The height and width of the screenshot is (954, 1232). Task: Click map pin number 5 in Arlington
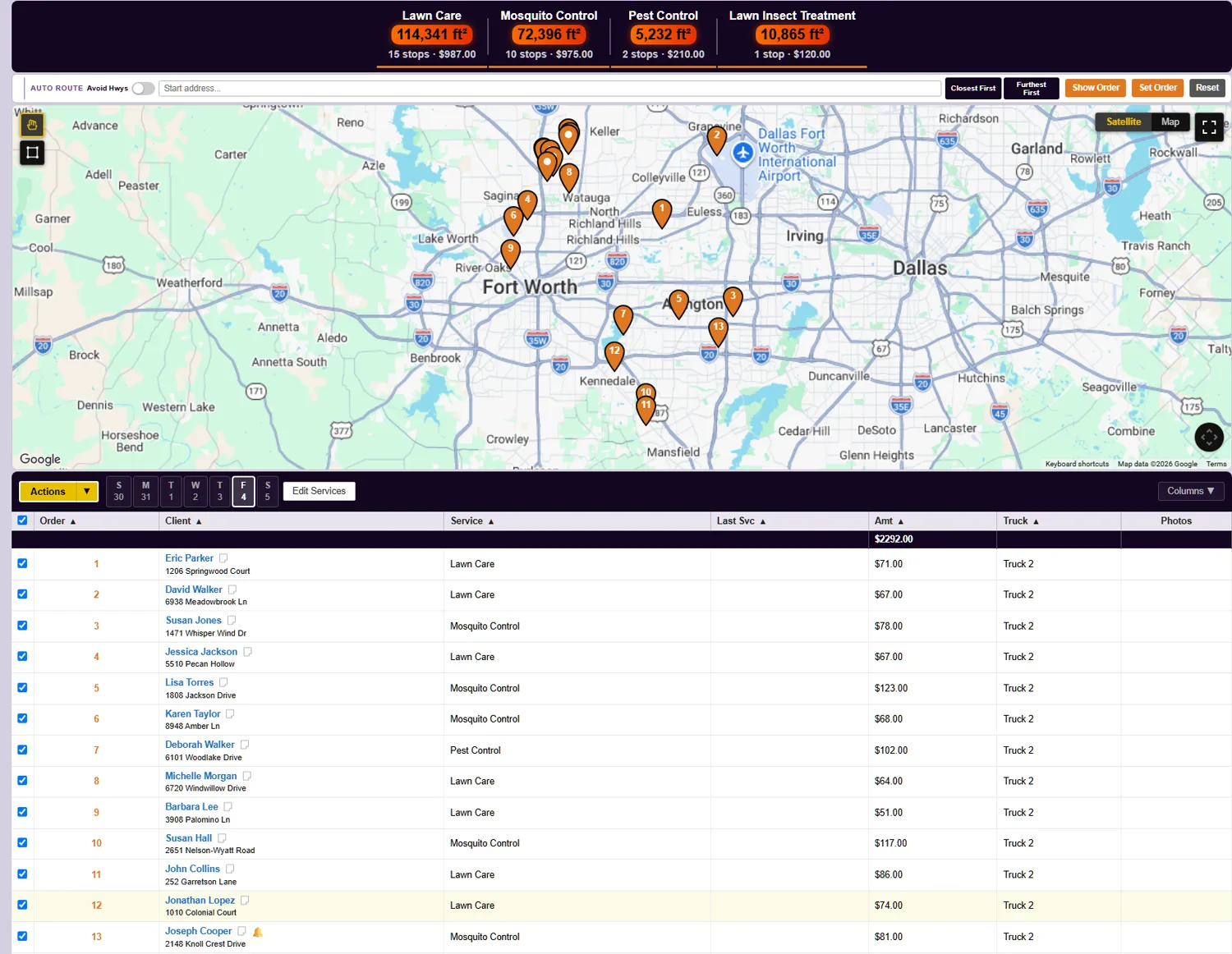point(678,304)
